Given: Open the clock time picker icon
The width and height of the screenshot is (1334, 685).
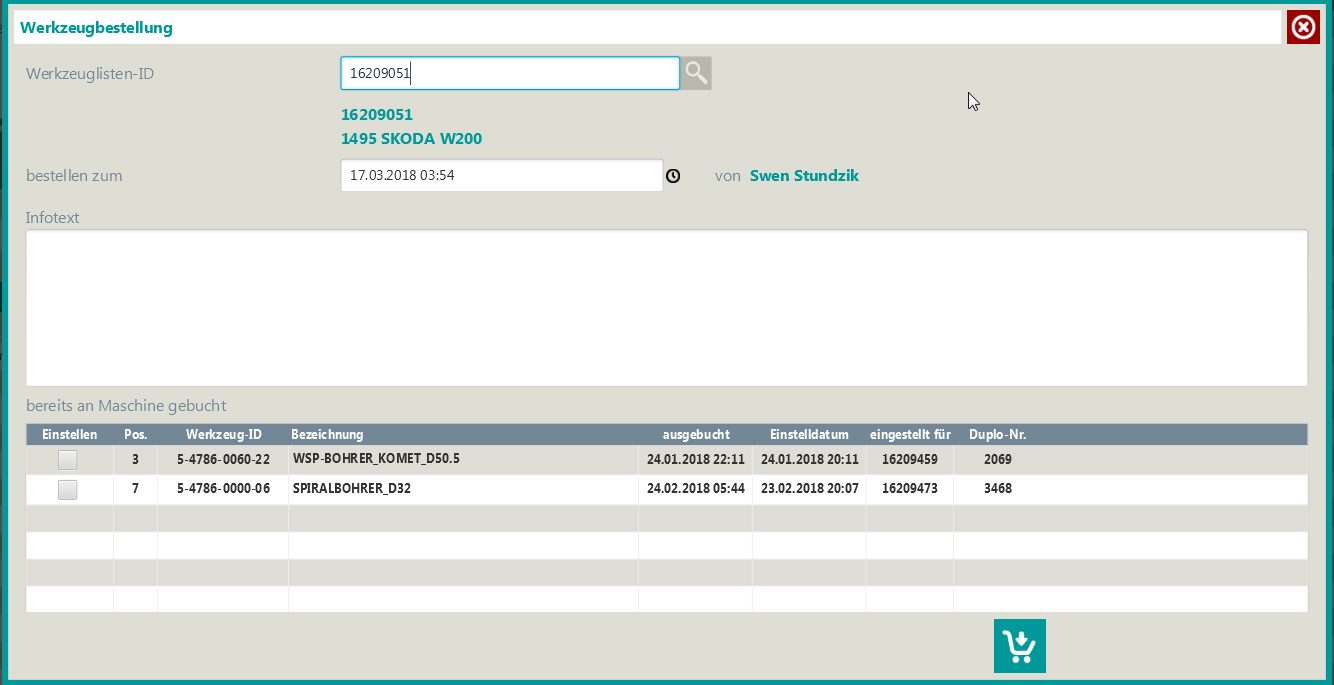Looking at the screenshot, I should pos(673,176).
